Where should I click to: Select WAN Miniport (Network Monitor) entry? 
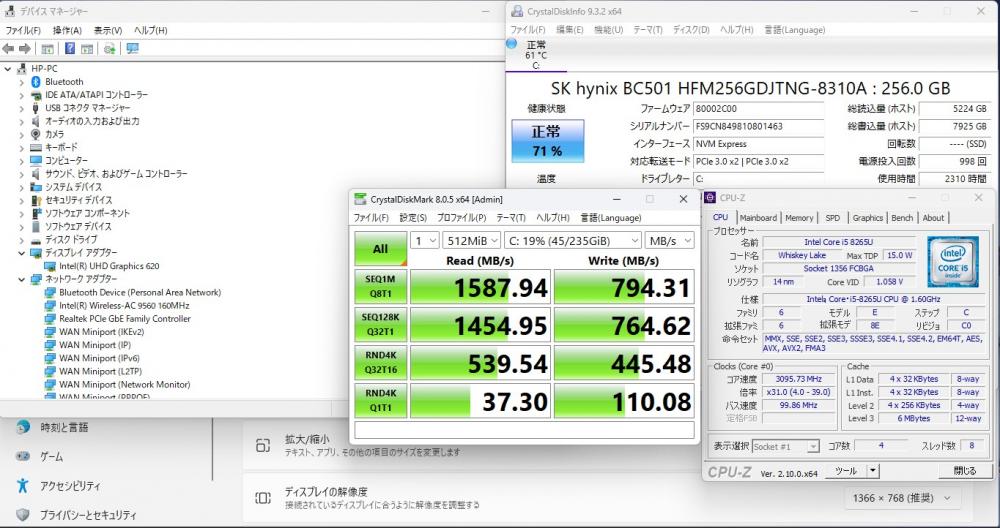click(x=125, y=385)
